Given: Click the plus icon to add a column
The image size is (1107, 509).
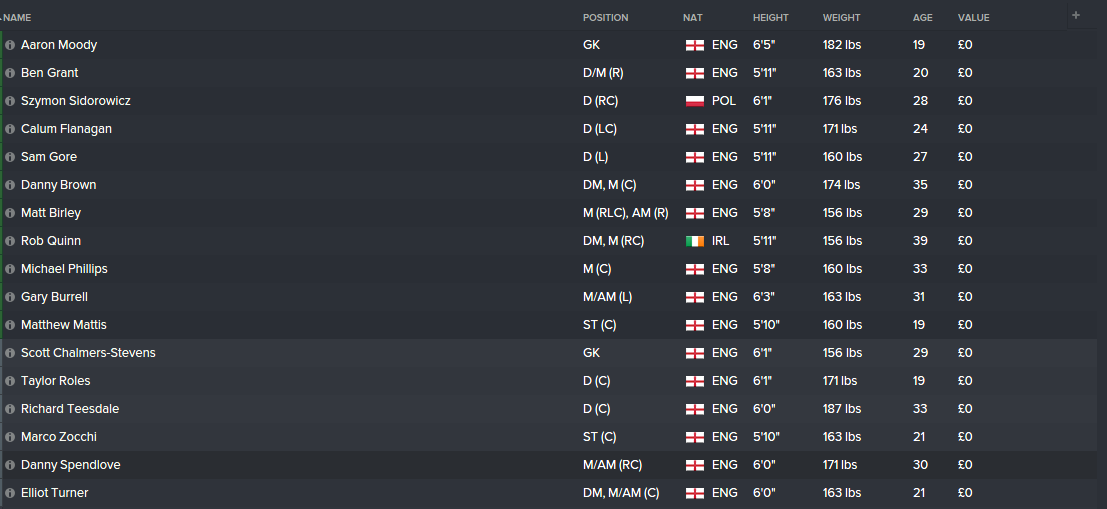Looking at the screenshot, I should click(x=1076, y=15).
